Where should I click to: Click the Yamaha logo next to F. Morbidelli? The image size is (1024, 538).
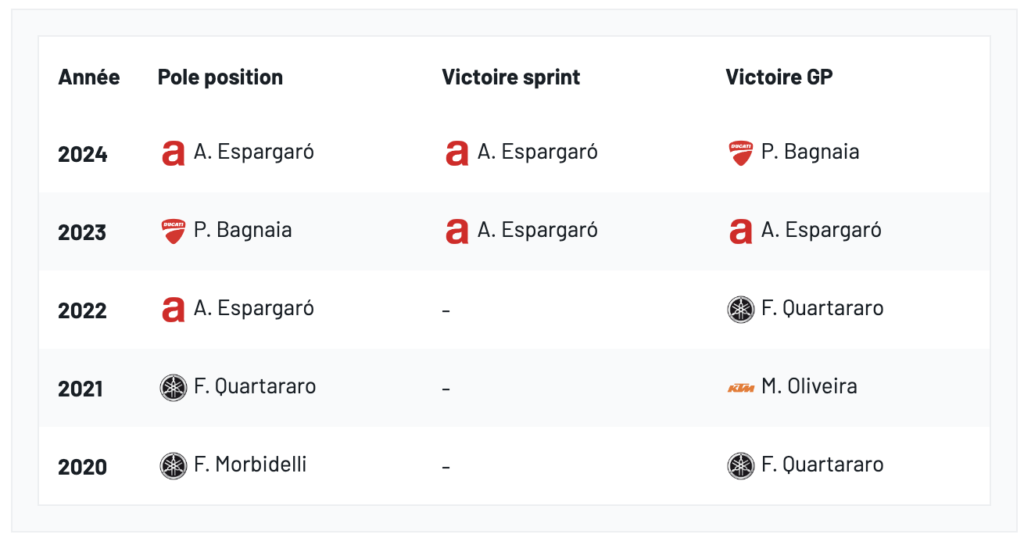click(173, 465)
